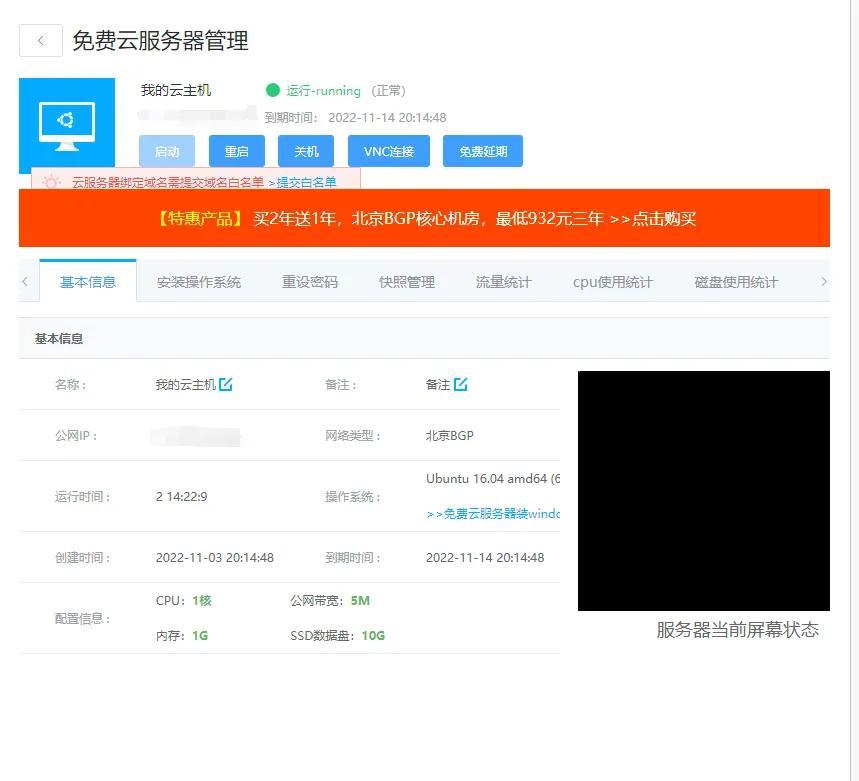
Task: Click the black server screen preview
Action: tap(704, 491)
